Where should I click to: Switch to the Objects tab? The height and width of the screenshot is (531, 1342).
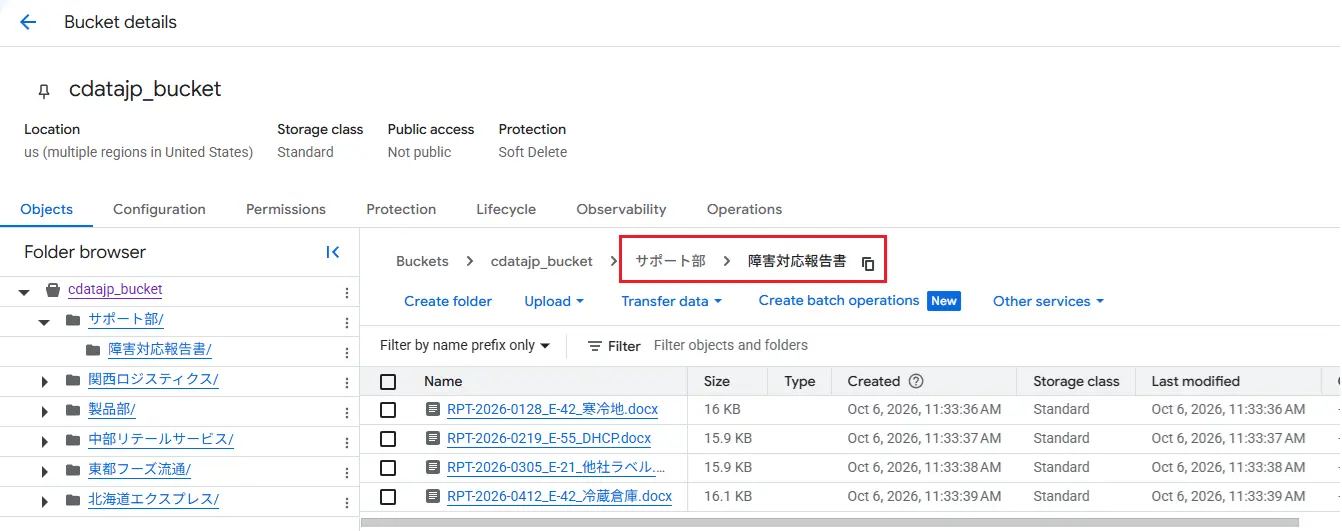[47, 209]
